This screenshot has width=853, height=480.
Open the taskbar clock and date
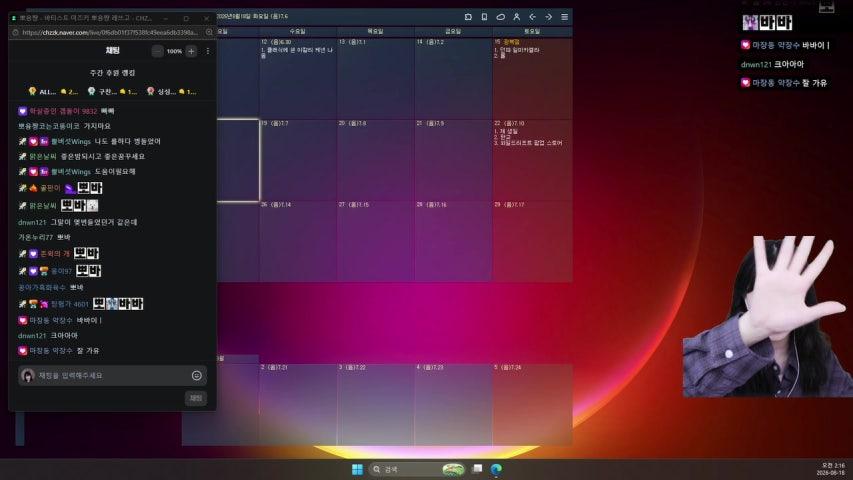click(x=831, y=469)
